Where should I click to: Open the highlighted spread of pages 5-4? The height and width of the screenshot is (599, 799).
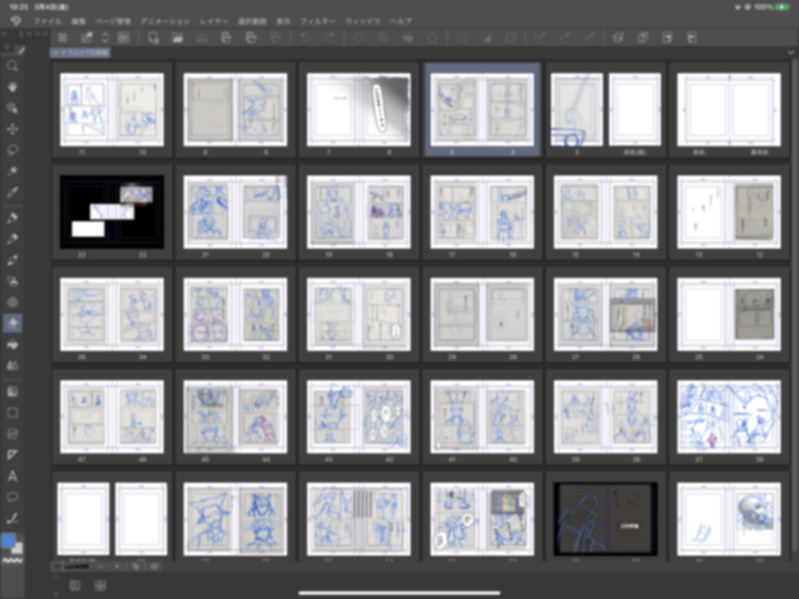(x=482, y=110)
